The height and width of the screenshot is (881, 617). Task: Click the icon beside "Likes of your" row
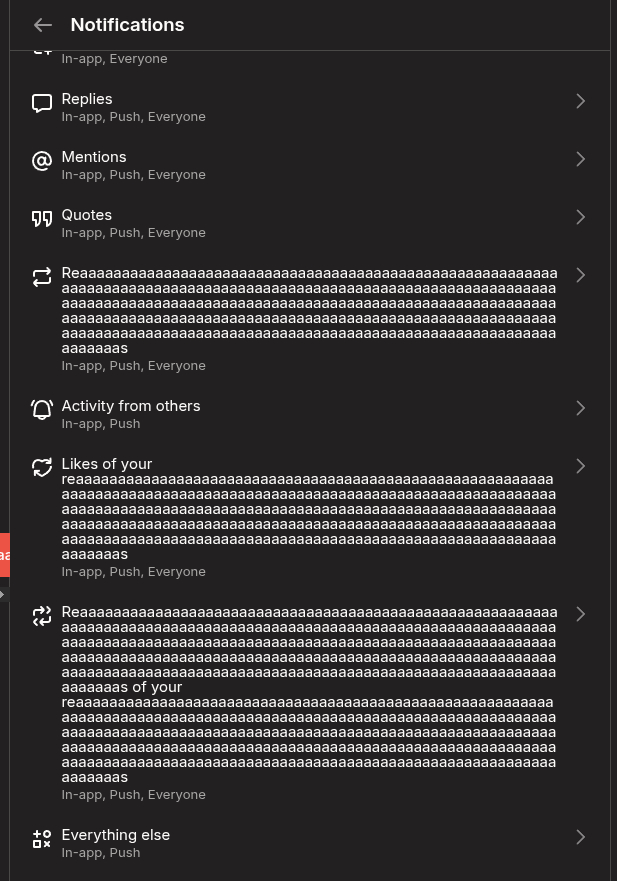coord(42,468)
